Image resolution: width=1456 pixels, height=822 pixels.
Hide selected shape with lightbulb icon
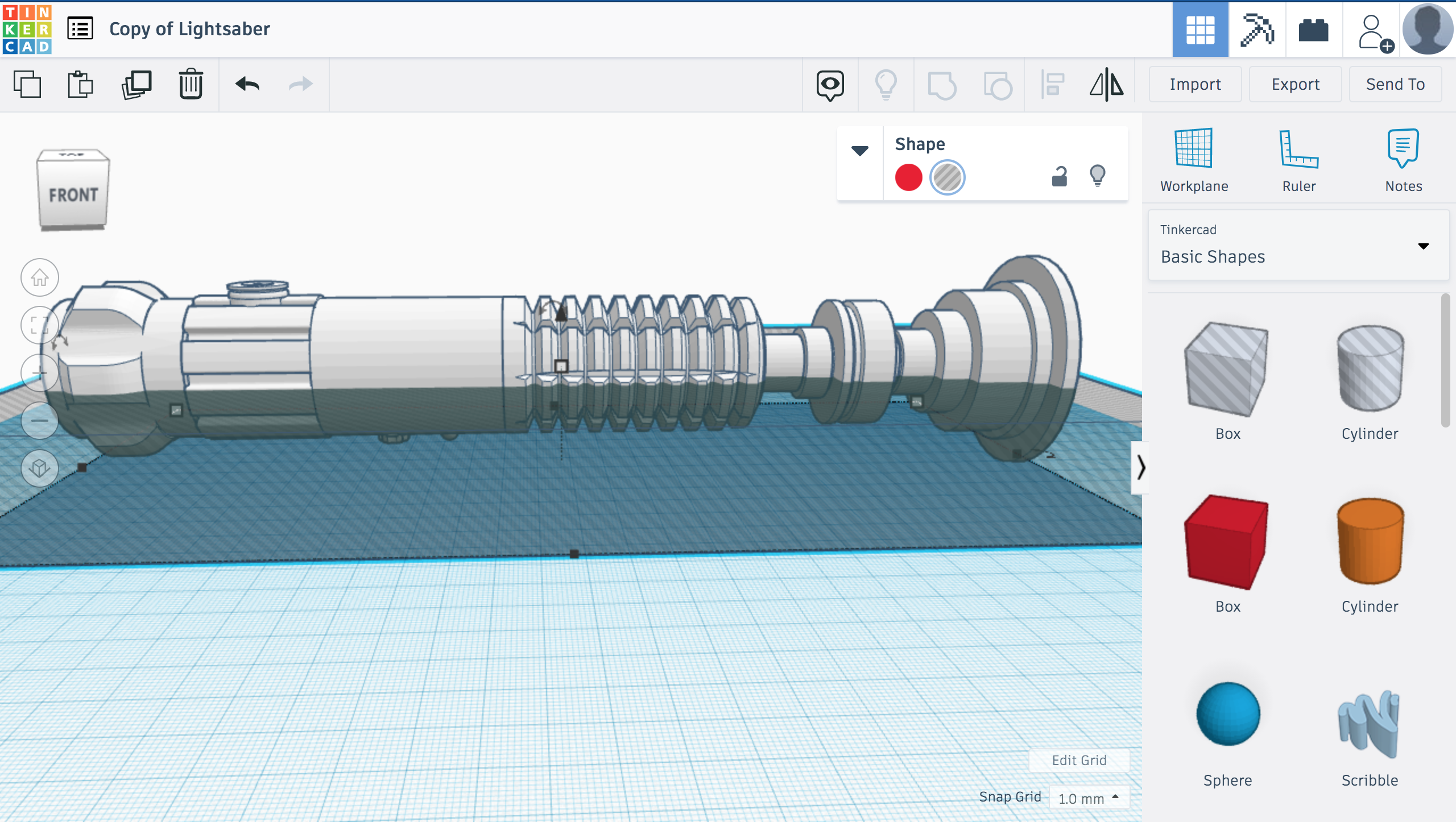pyautogui.click(x=1097, y=176)
